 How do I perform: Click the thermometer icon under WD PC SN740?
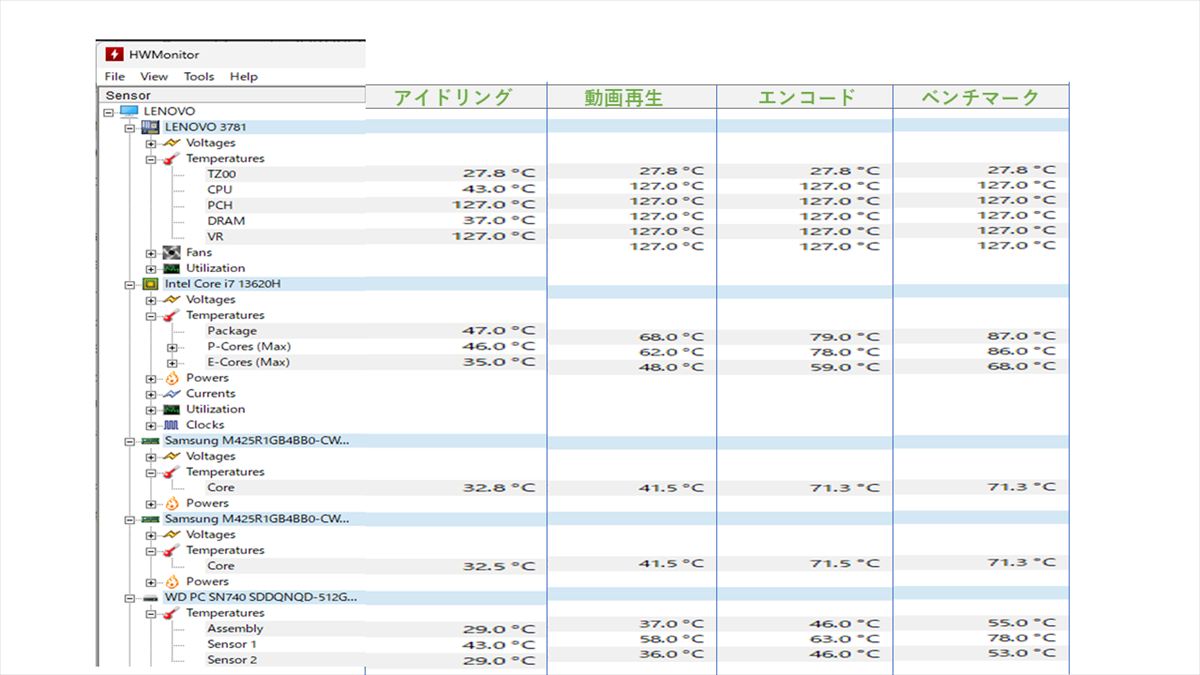click(x=171, y=613)
